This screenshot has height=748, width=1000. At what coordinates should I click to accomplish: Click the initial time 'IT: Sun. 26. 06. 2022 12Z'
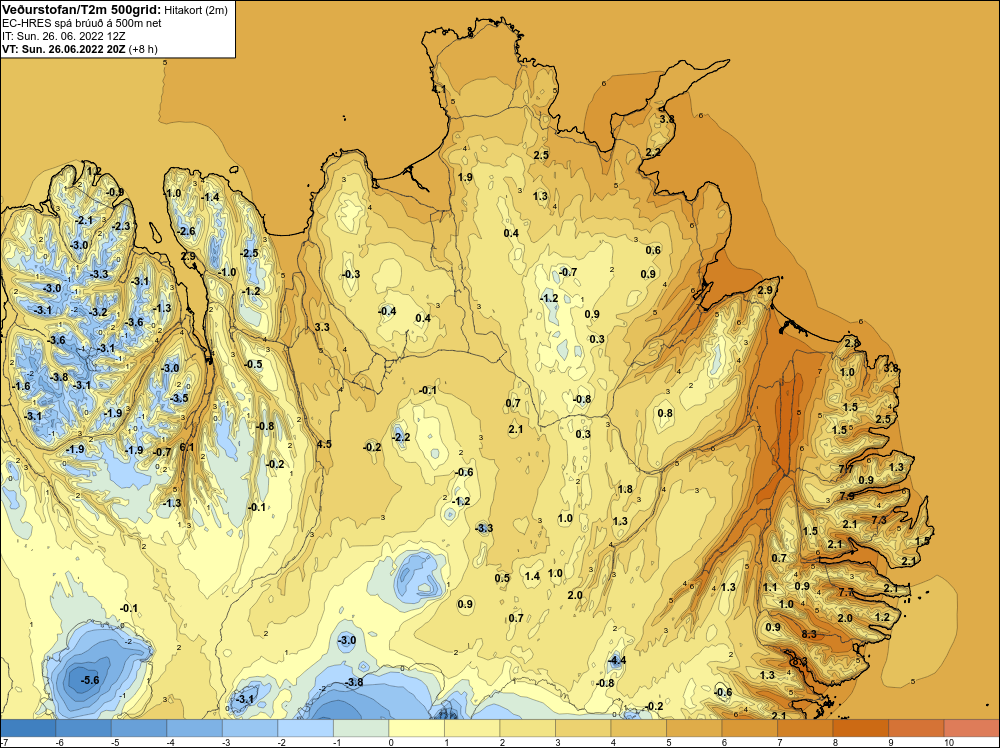coord(64,36)
